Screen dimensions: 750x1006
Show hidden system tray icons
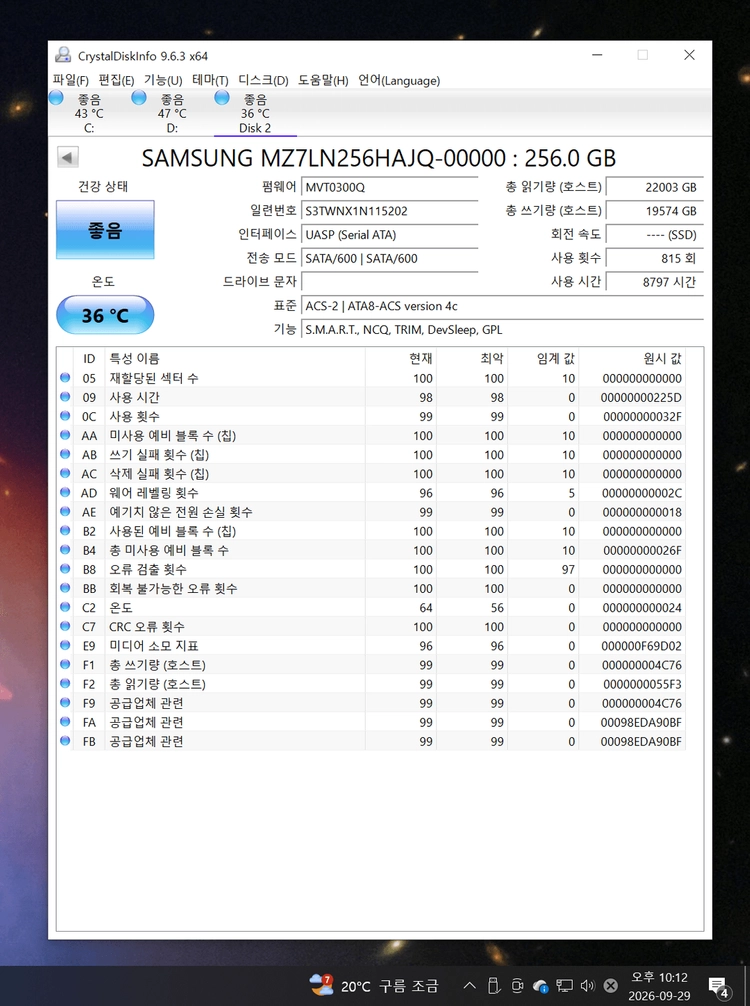(470, 985)
